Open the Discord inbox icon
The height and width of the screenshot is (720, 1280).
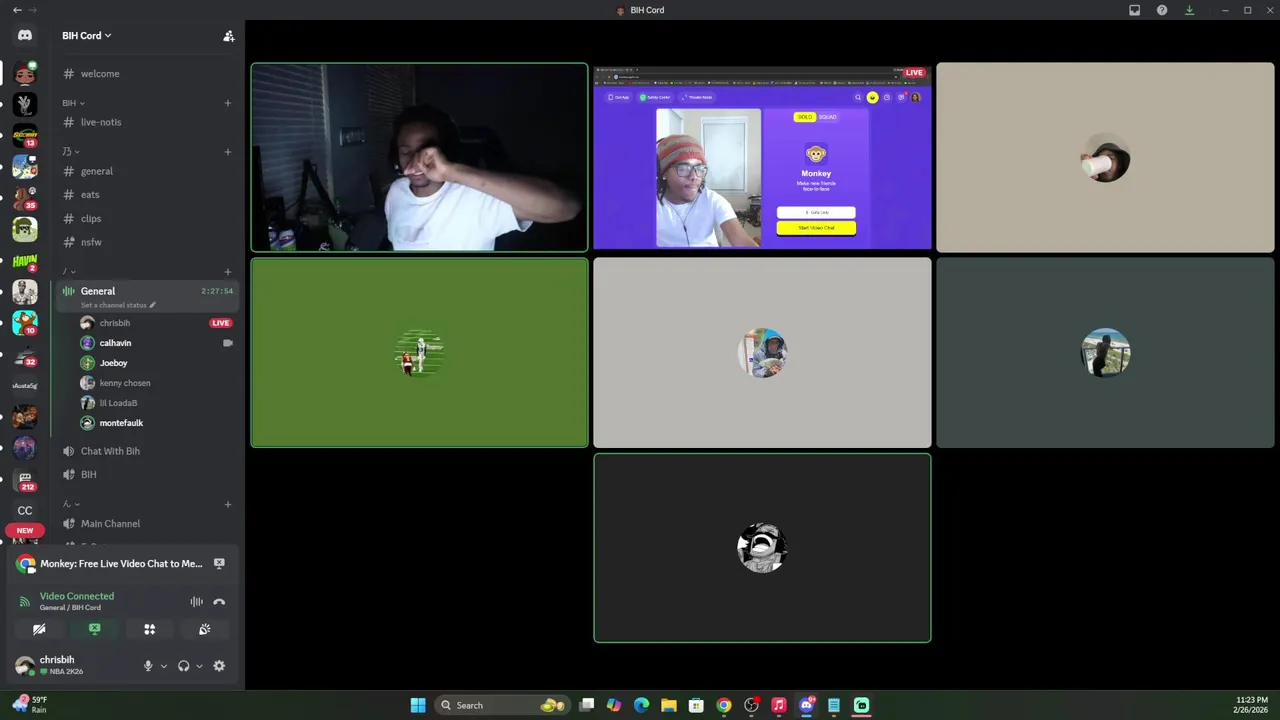tap(1134, 10)
